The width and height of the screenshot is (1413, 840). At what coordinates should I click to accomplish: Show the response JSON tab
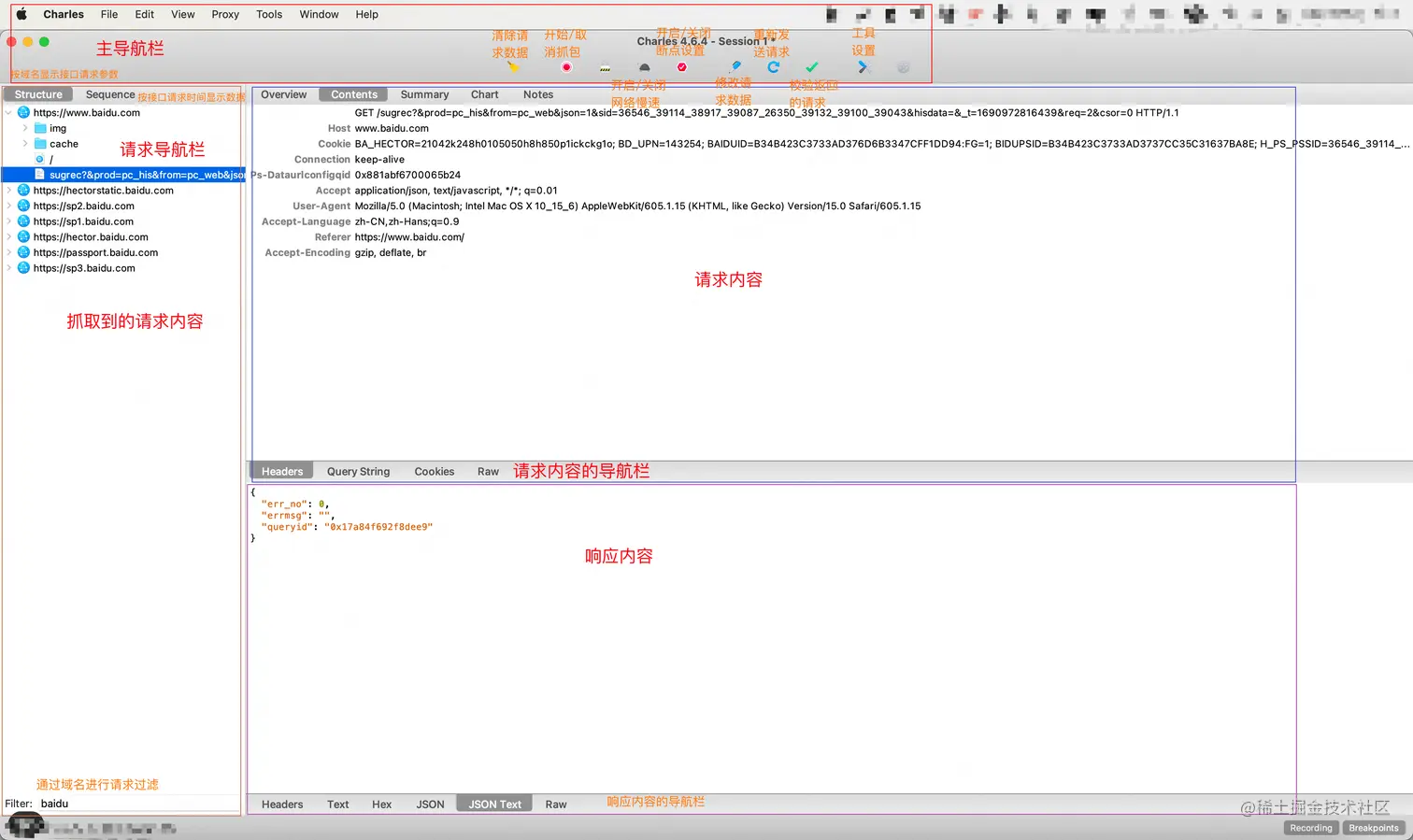pyautogui.click(x=431, y=804)
